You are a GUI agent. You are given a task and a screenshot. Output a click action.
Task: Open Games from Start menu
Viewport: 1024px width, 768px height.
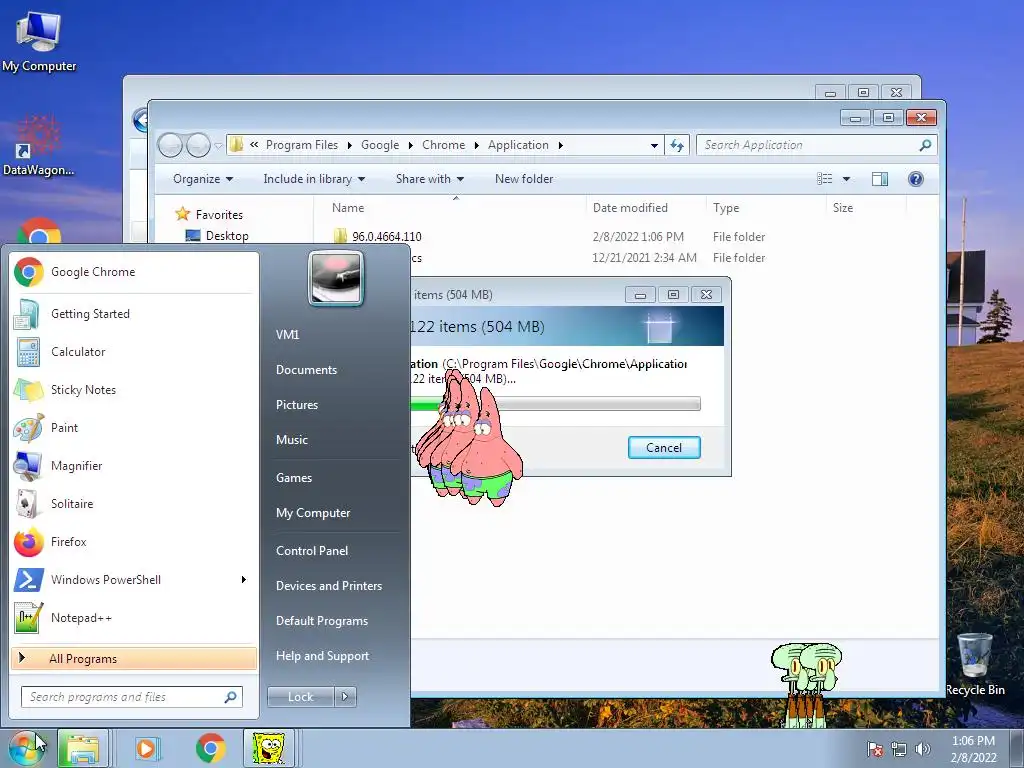pos(294,477)
